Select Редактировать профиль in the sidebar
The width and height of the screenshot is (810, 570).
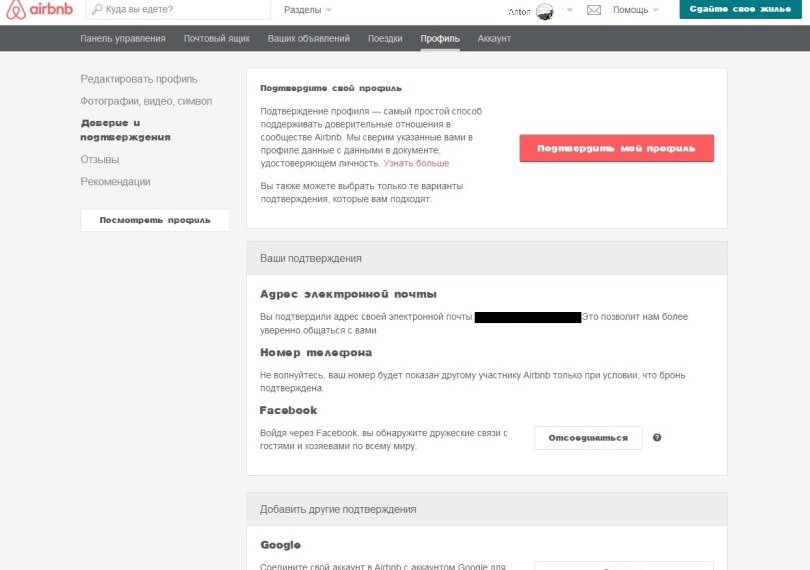point(139,79)
